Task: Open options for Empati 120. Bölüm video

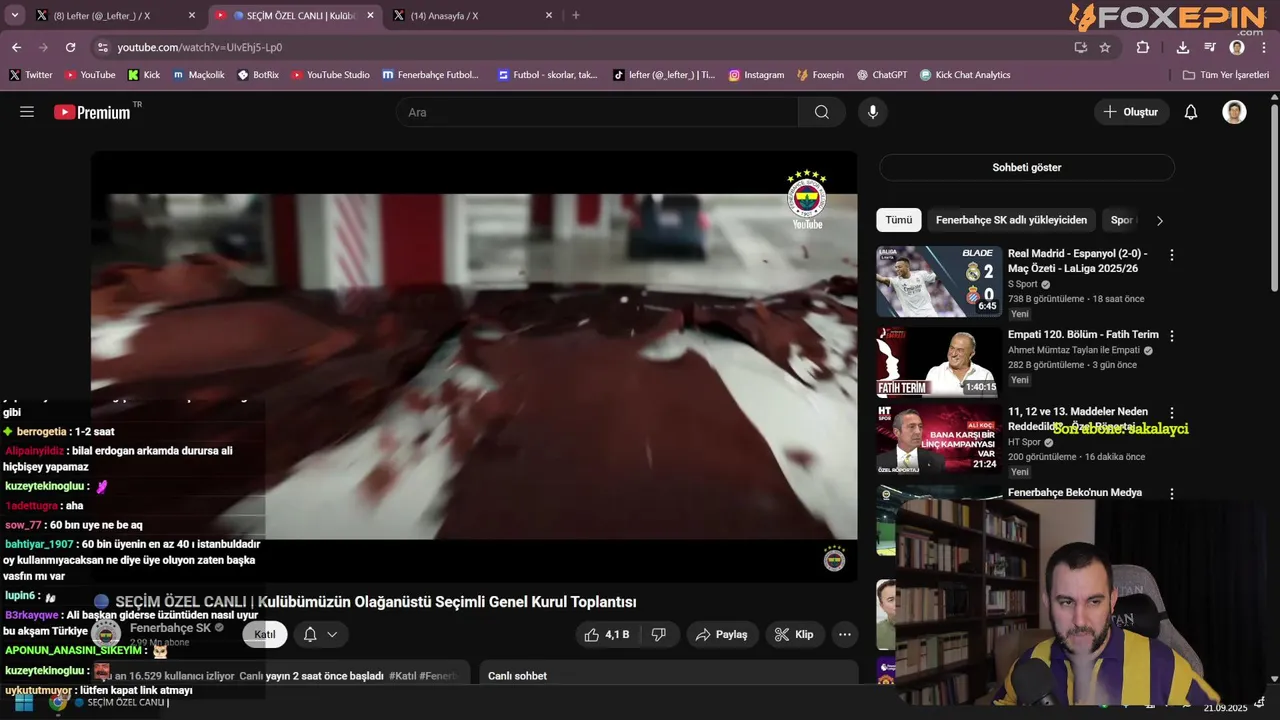Action: (x=1172, y=336)
